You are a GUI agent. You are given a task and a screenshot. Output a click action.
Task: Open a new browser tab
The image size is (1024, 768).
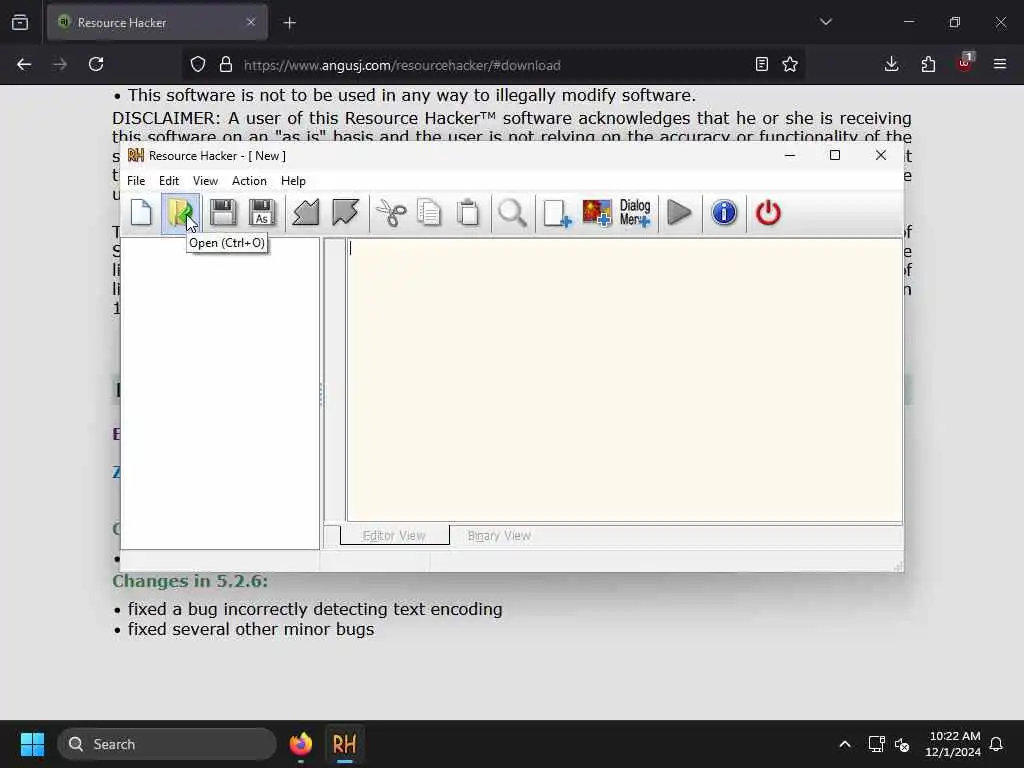(290, 23)
